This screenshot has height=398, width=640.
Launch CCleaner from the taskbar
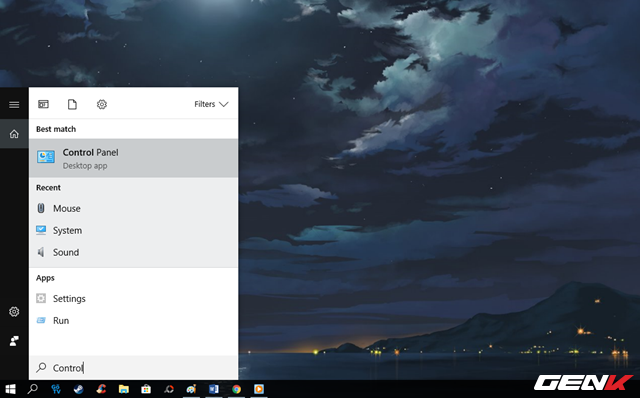pyautogui.click(x=101, y=389)
